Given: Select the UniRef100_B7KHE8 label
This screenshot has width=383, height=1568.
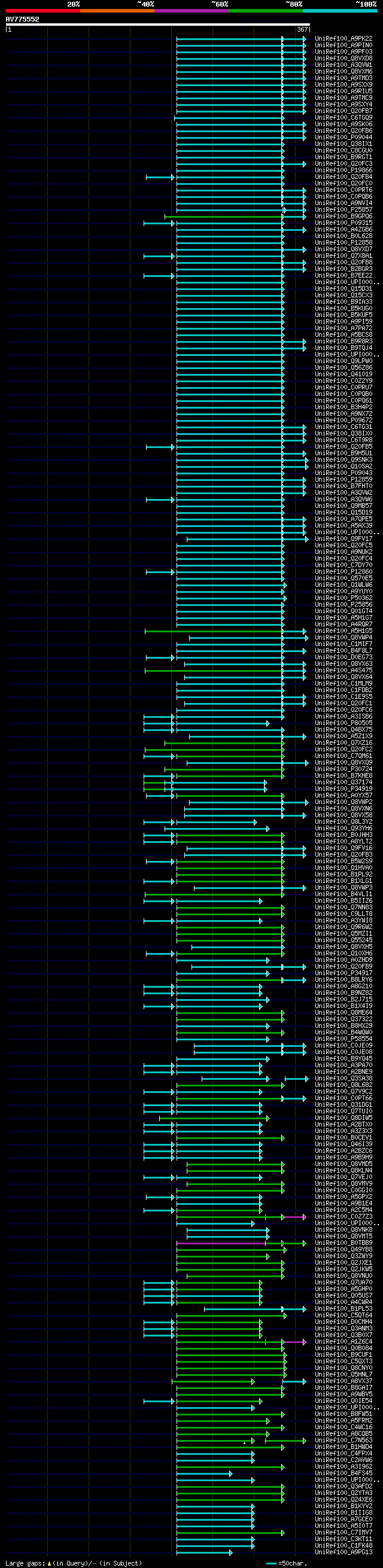Looking at the screenshot, I should point(344,775).
